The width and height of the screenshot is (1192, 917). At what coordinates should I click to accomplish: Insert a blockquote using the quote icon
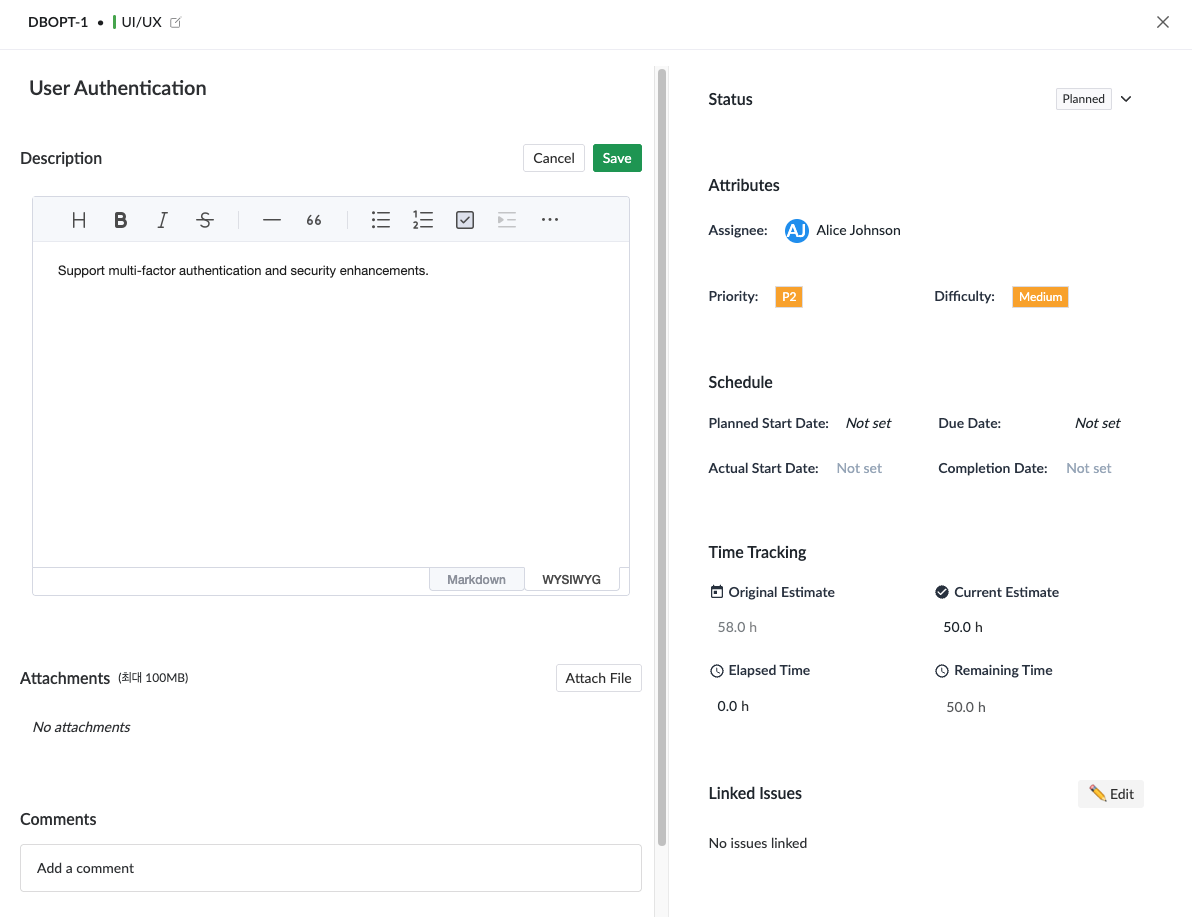(313, 219)
